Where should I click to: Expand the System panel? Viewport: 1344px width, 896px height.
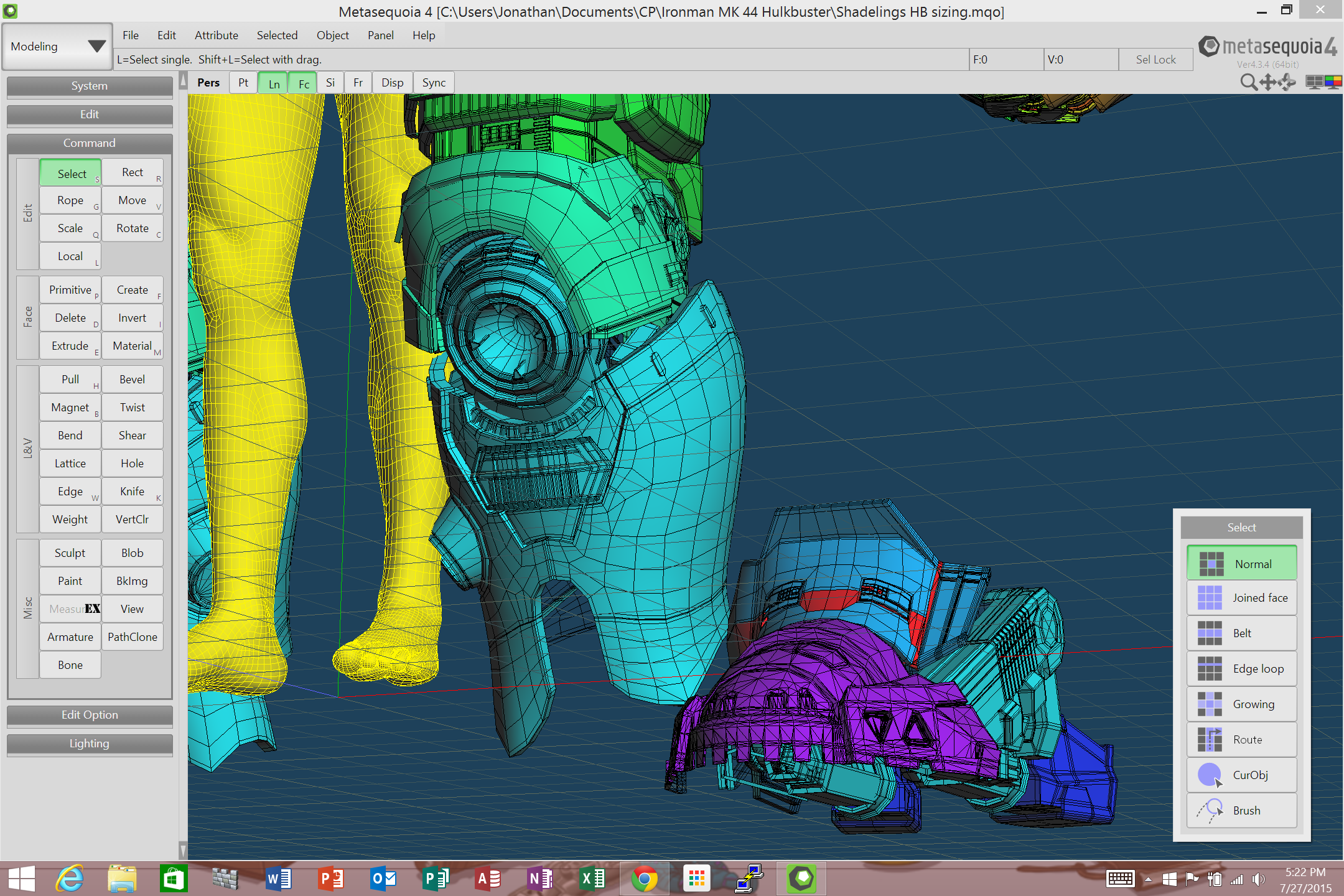(x=90, y=86)
